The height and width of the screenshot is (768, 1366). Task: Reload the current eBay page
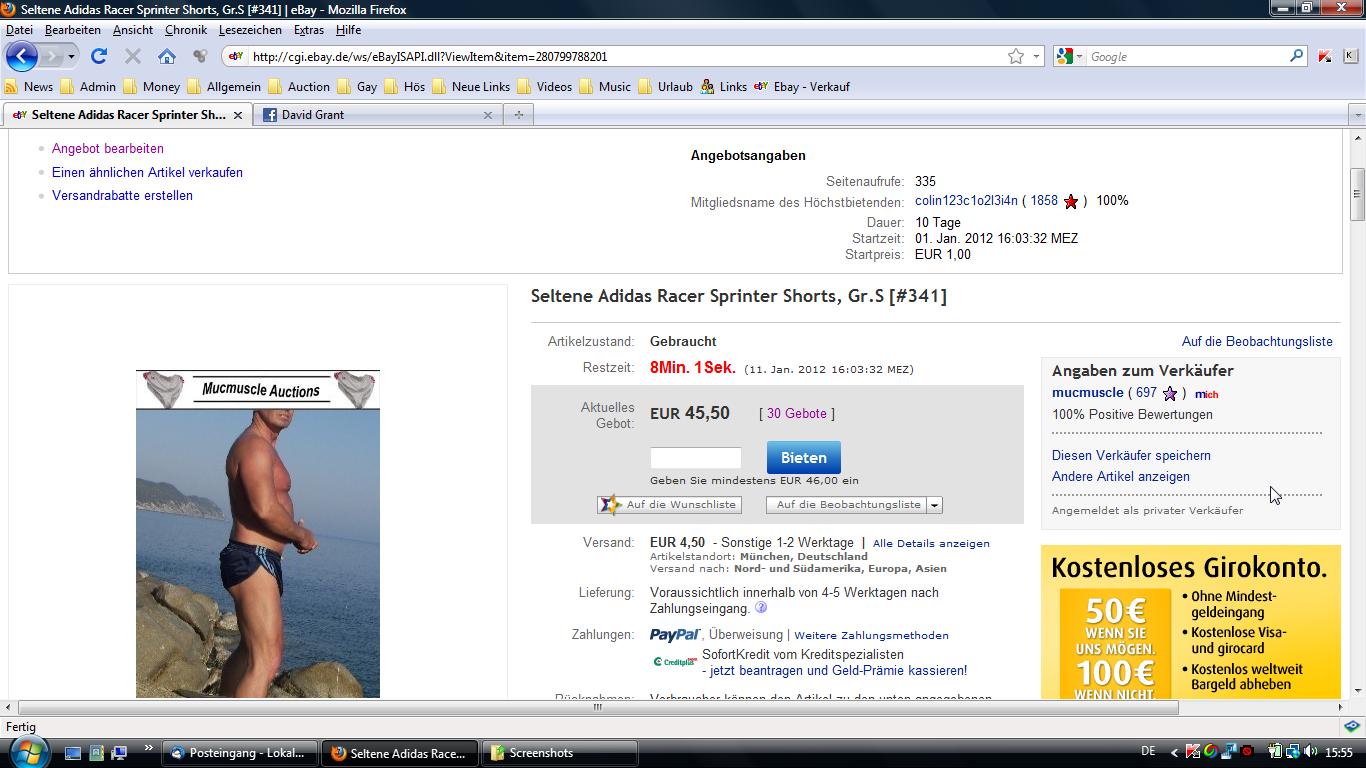click(98, 56)
